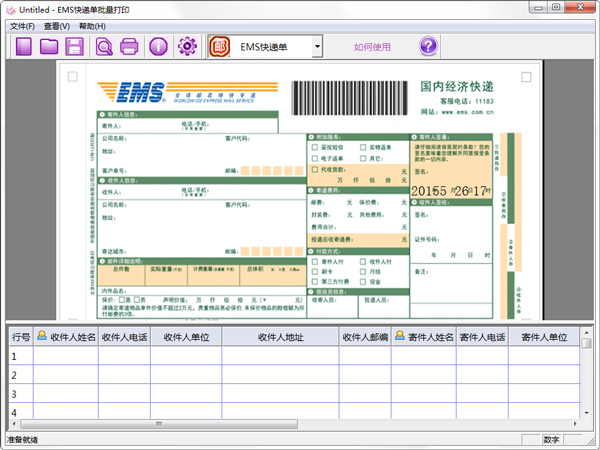Screen dimensions: 600x450
Task: Click the 寄件人单位 column header
Action: click(544, 337)
